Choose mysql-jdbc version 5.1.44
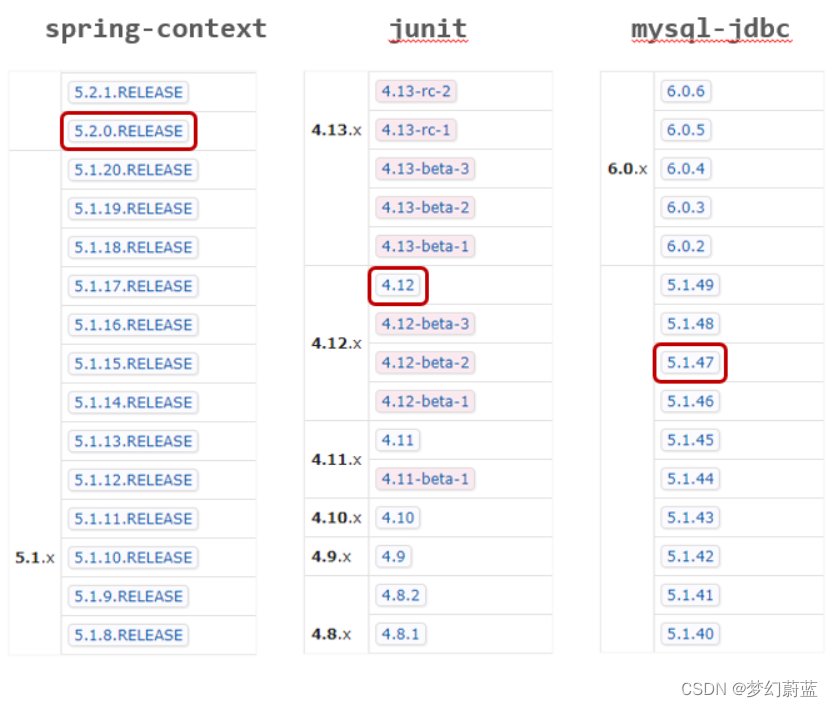Screen dimensions: 833x707 tap(690, 479)
